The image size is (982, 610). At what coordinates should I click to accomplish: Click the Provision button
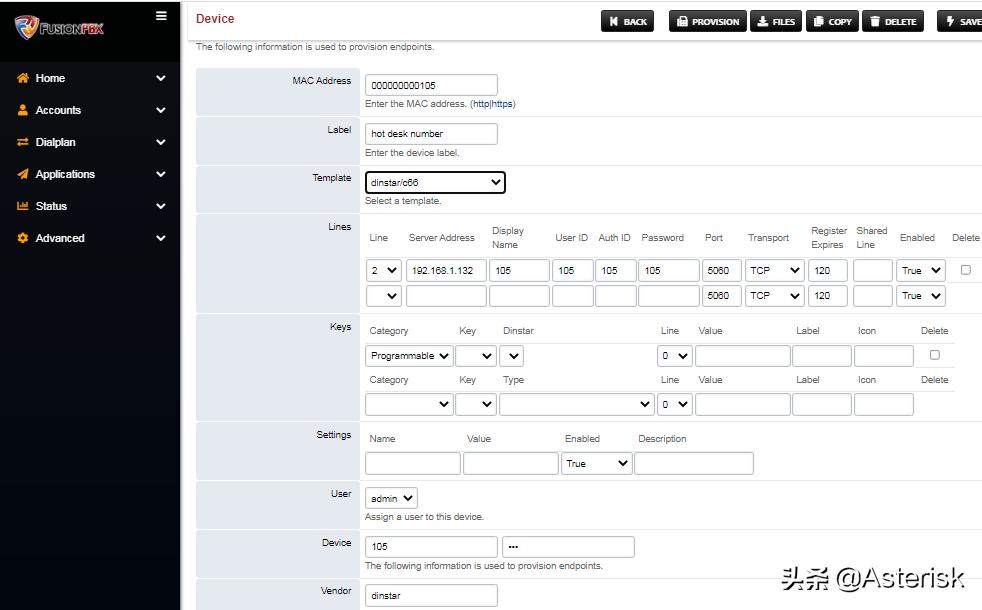click(x=707, y=21)
